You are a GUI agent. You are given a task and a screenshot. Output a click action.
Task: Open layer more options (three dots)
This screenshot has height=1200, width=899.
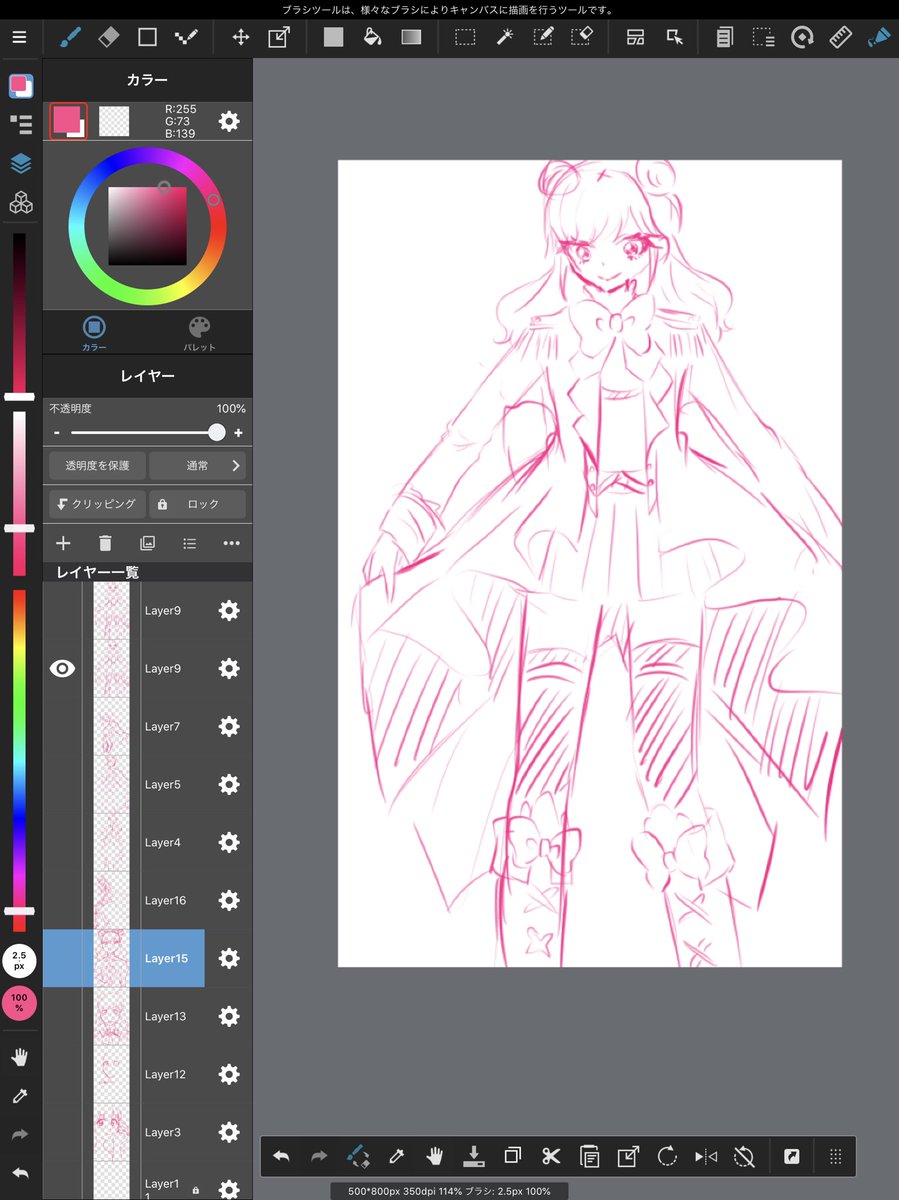(x=231, y=543)
